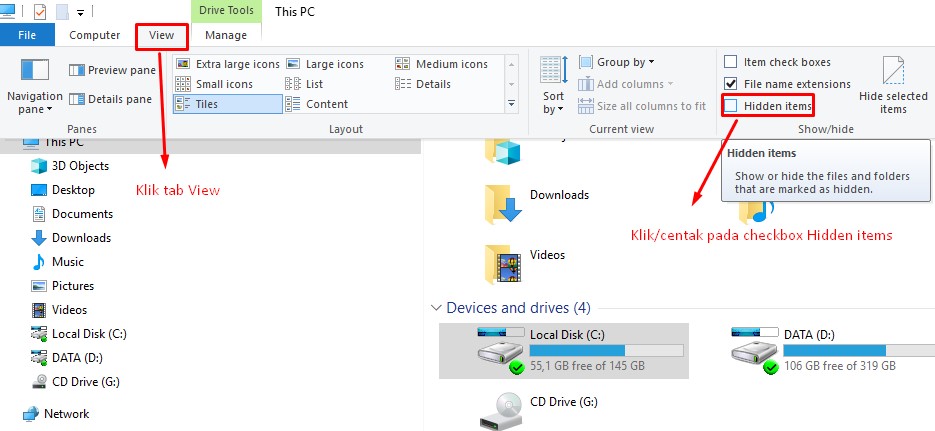Choose Small icons layout
This screenshot has width=935, height=431.
[214, 84]
